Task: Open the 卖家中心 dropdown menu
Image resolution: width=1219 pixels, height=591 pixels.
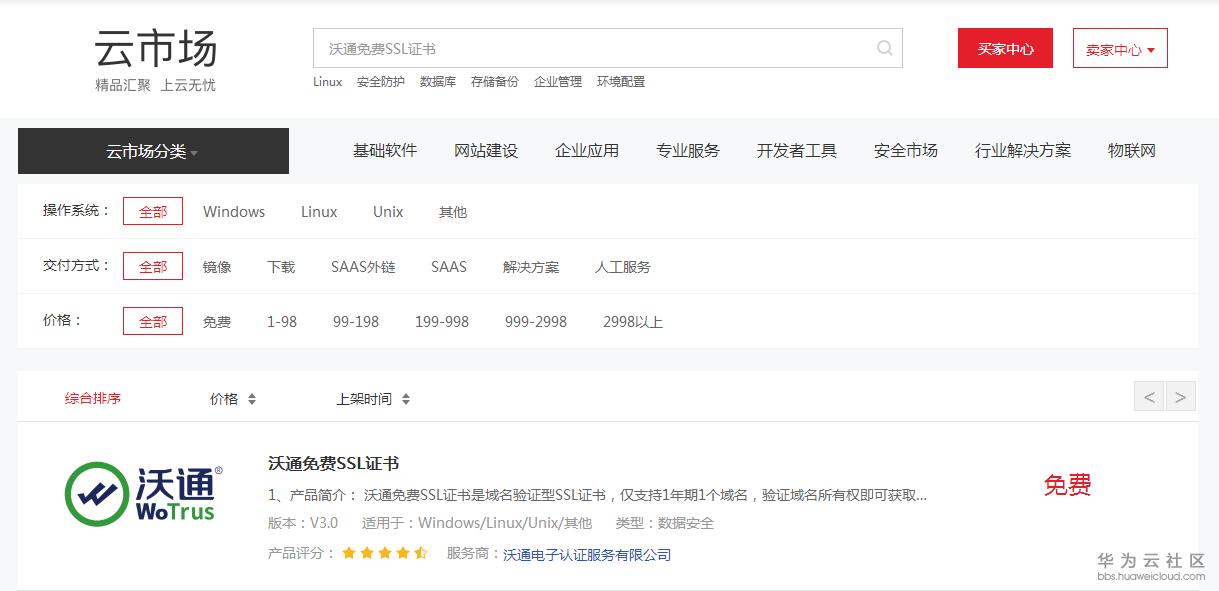Action: 1119,47
